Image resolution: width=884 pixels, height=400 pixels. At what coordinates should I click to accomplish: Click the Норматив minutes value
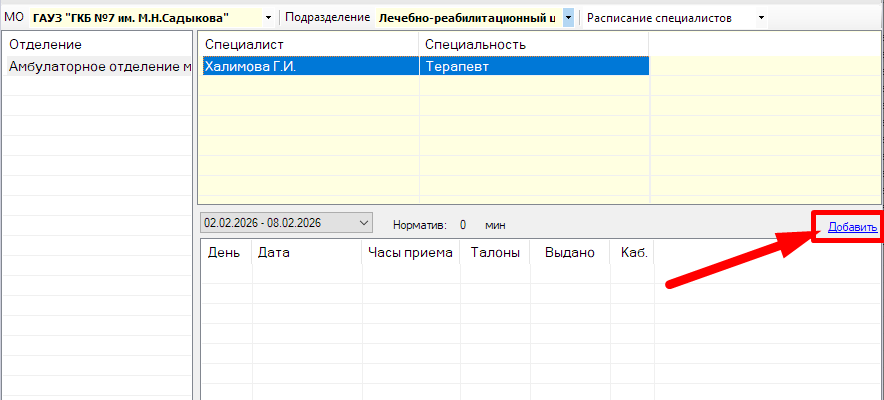[x=463, y=226]
